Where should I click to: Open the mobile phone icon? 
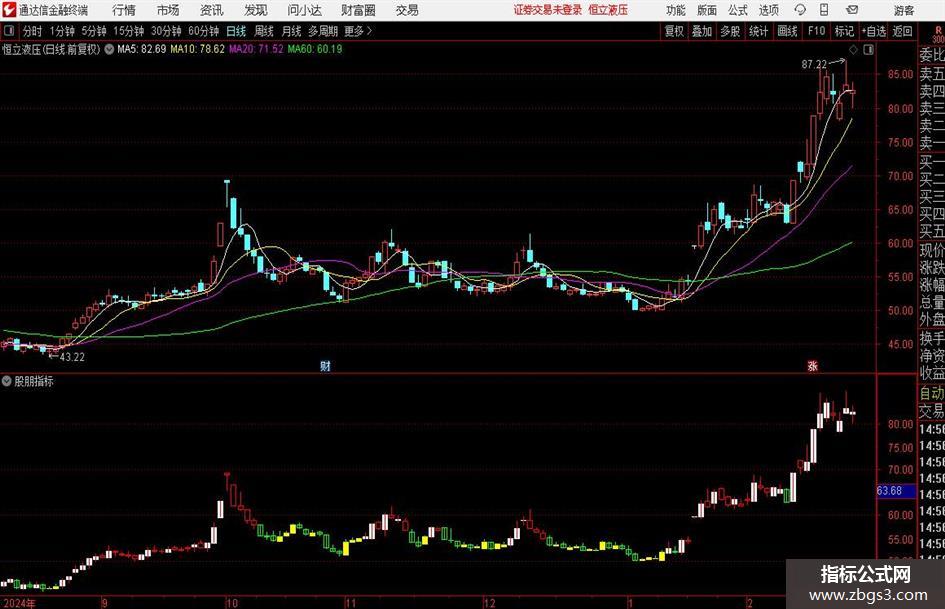pyautogui.click(x=824, y=10)
